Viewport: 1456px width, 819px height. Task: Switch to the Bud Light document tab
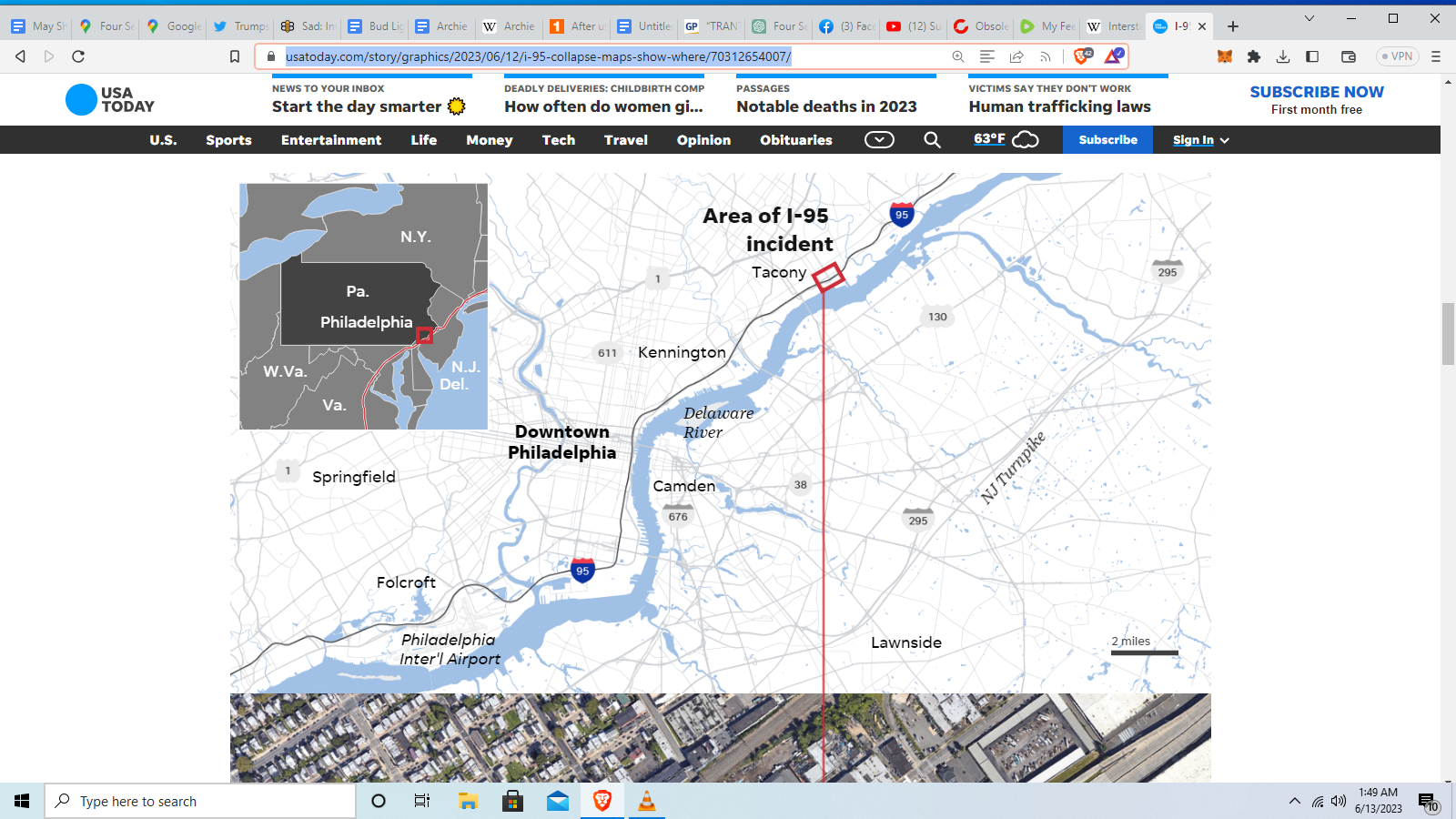tap(376, 26)
